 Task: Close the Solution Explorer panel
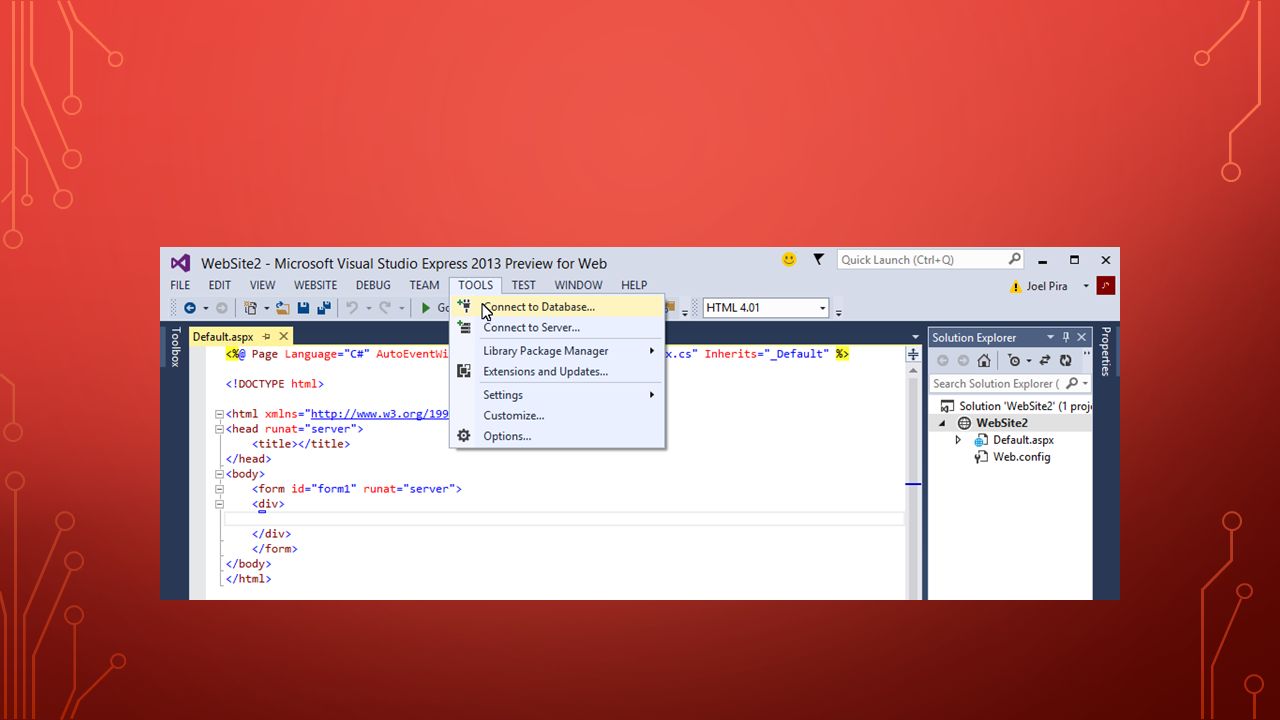tap(1082, 337)
